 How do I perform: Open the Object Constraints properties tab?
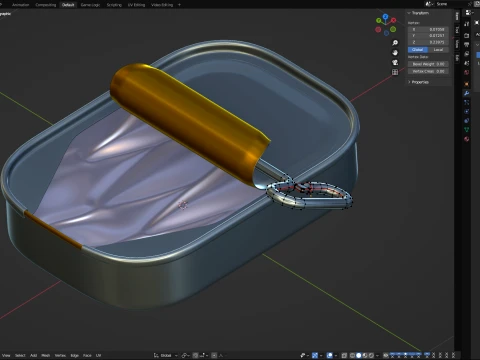click(467, 121)
